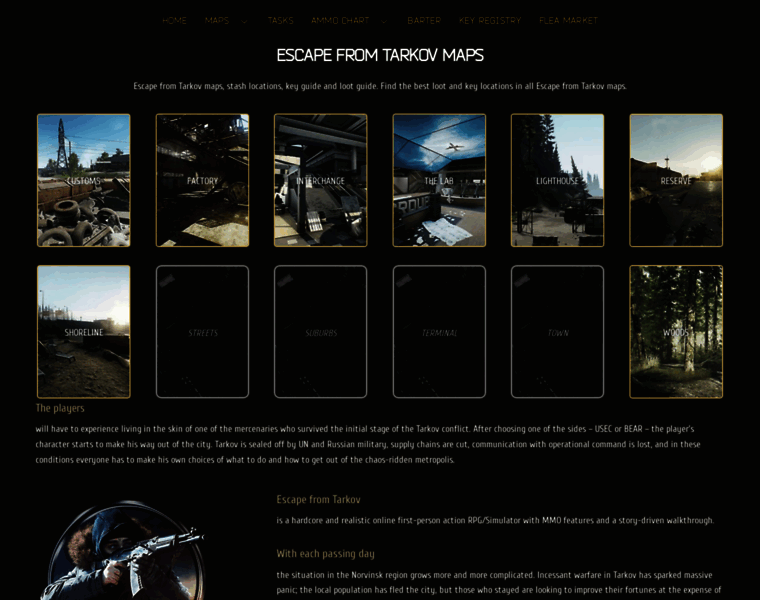
Task: Click the soldier with rifle artwork
Action: pos(124,551)
